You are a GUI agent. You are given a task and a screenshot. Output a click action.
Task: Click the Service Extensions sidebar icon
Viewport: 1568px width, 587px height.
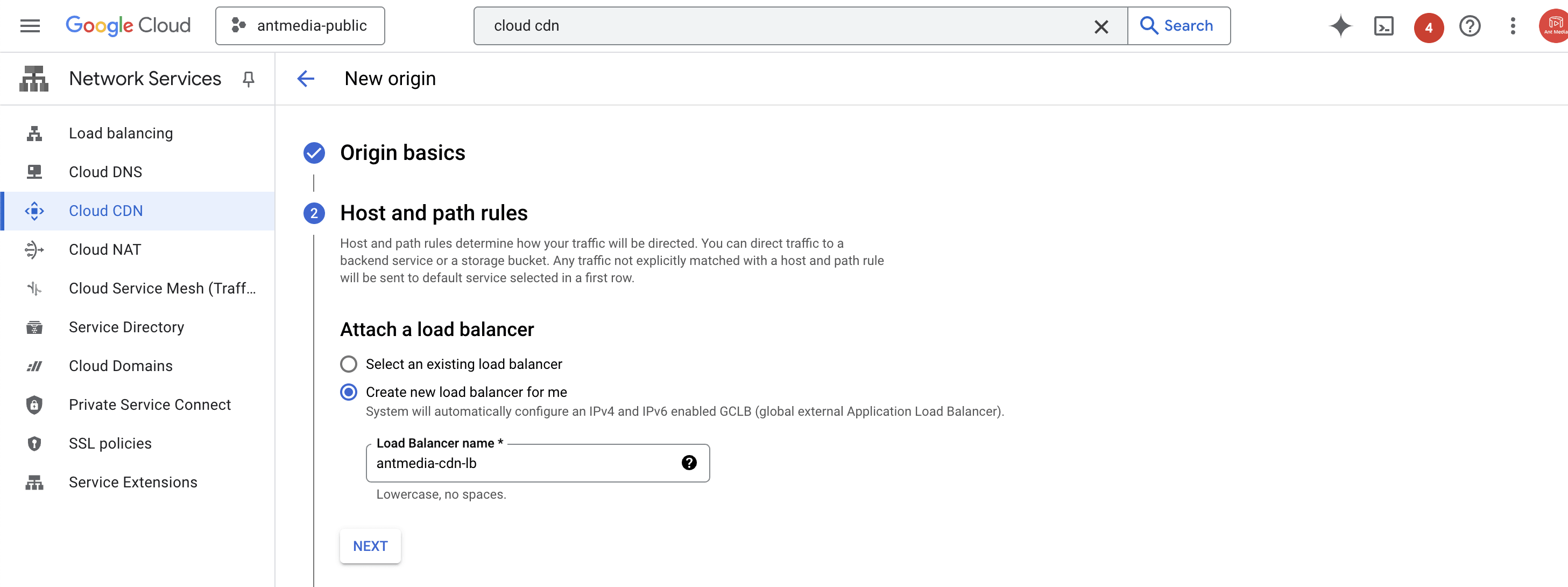[34, 483]
